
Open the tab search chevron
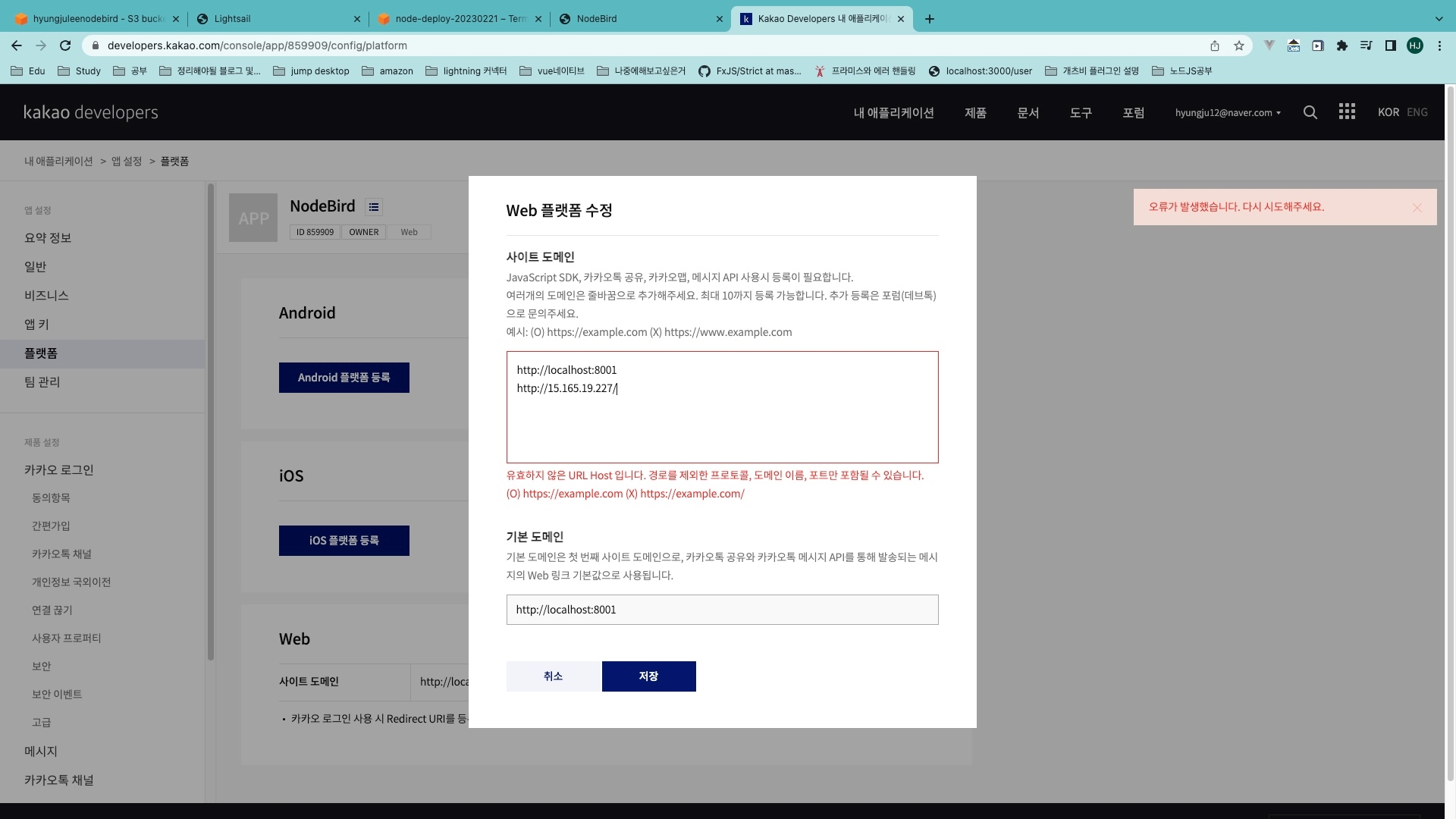pos(1439,19)
